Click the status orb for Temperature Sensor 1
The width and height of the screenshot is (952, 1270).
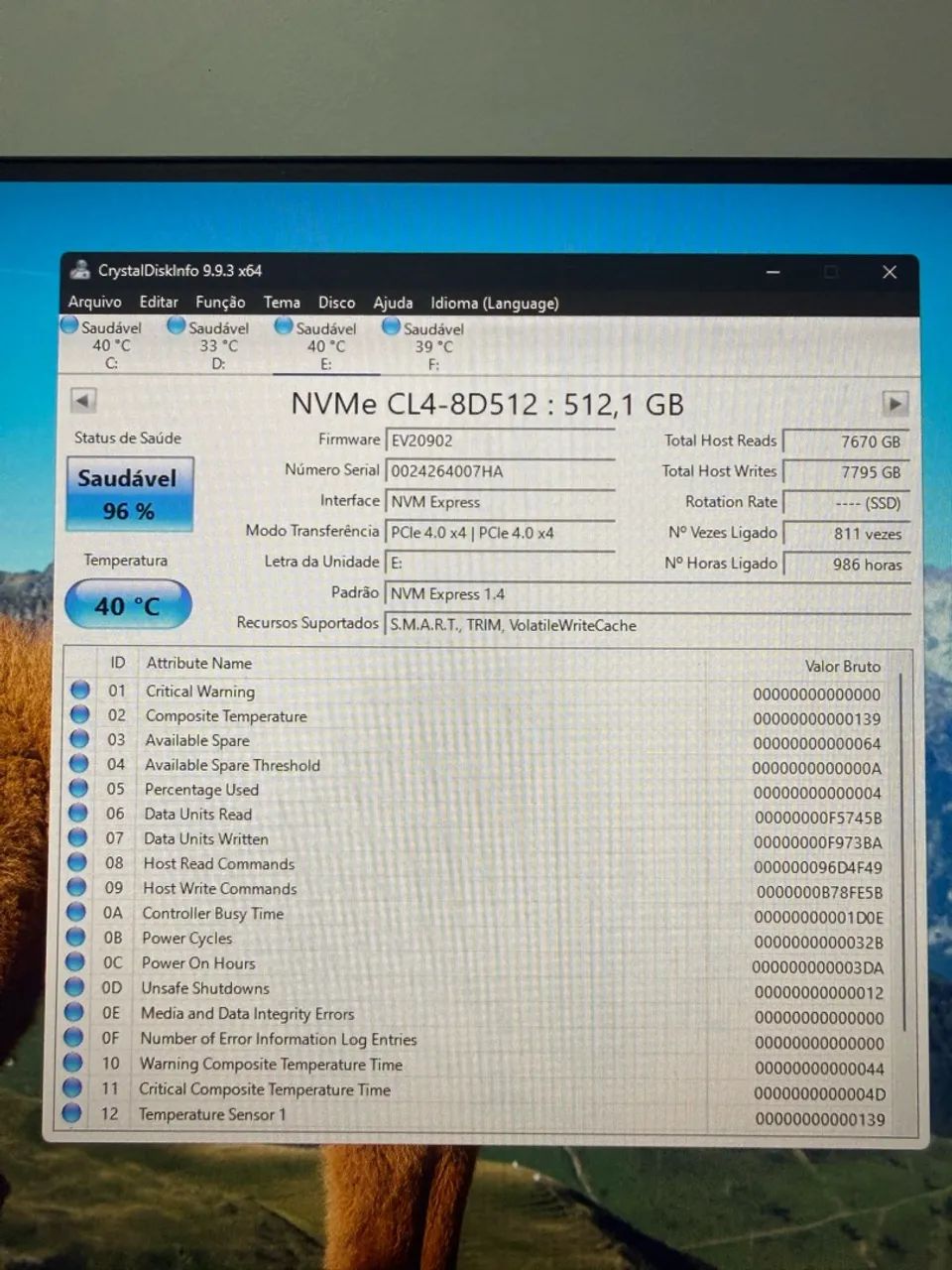71,1113
